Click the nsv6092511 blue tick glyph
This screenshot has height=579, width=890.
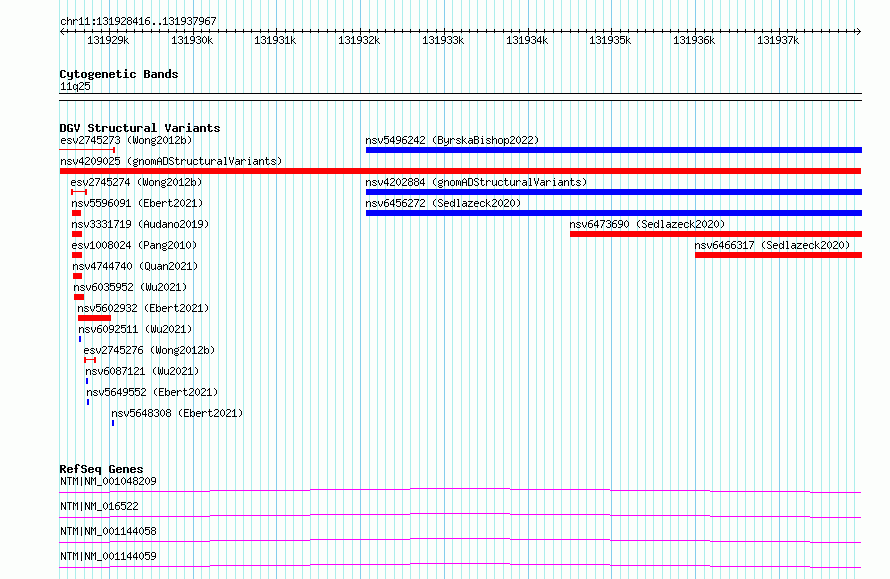point(80,339)
